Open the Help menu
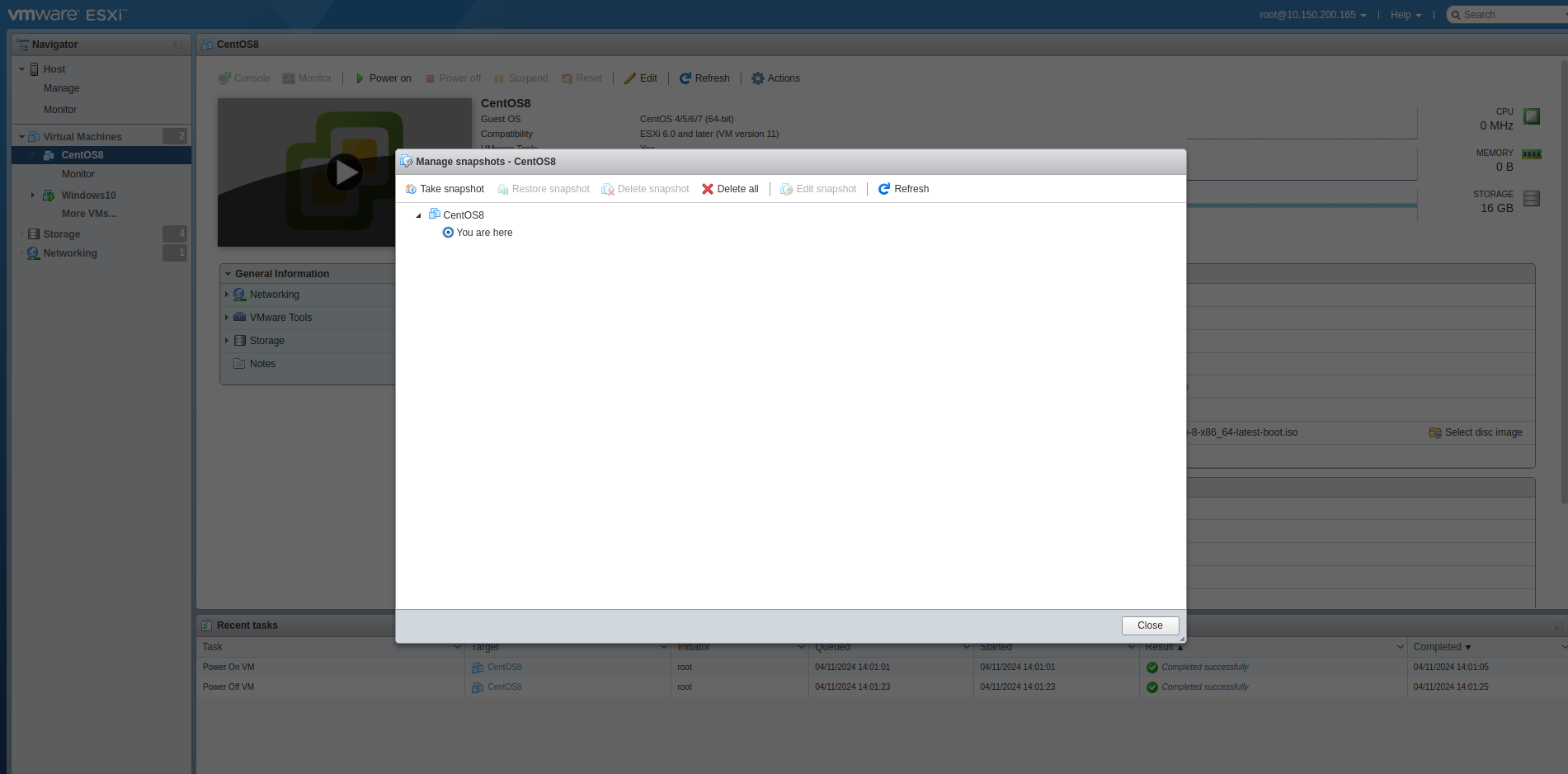The image size is (1568, 774). click(x=1406, y=15)
